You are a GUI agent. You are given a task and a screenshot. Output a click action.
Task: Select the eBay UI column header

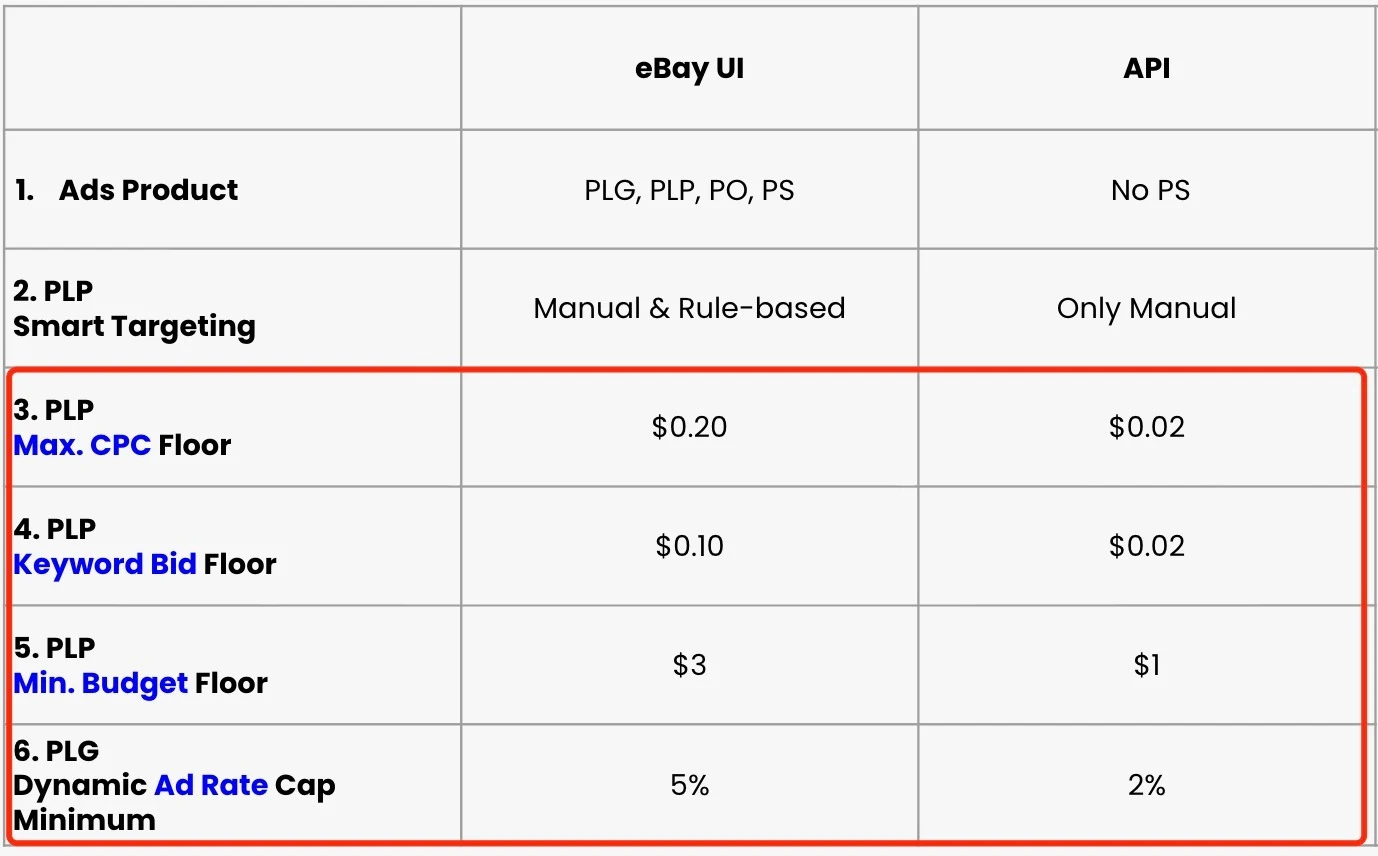pyautogui.click(x=689, y=69)
